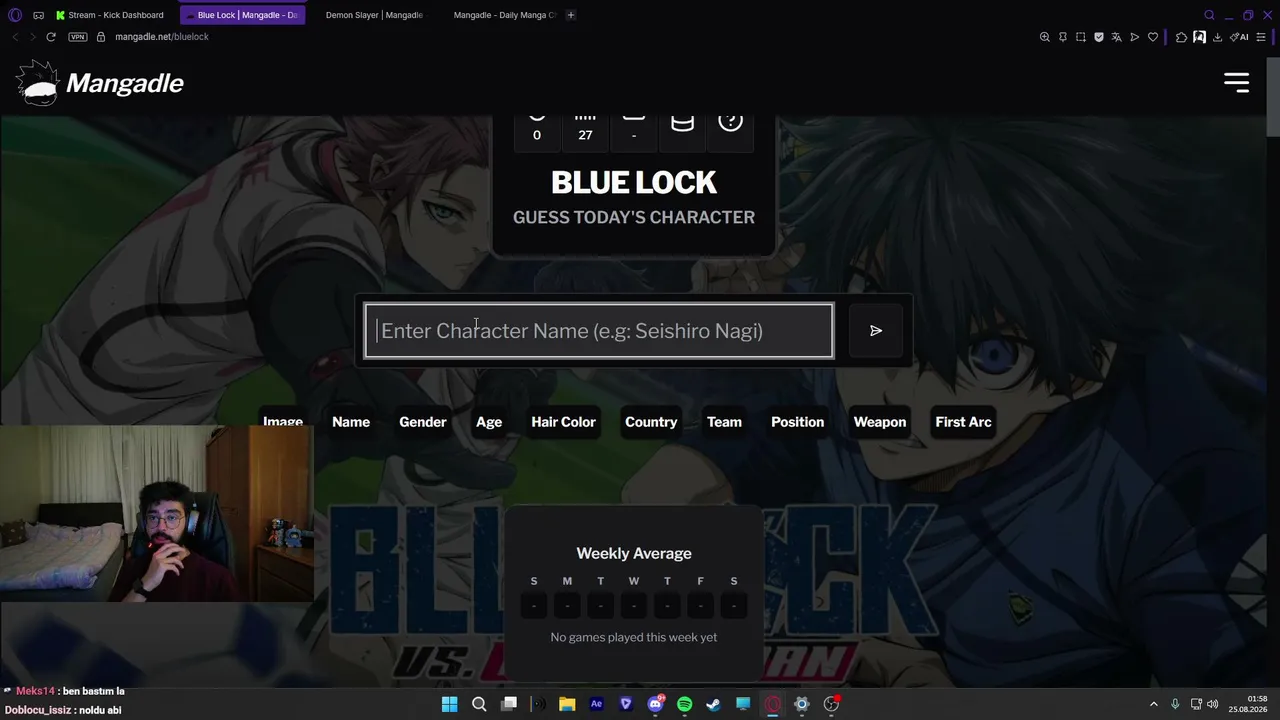Image resolution: width=1280 pixels, height=720 pixels.
Task: Open After Effects from the taskbar
Action: pyautogui.click(x=596, y=704)
